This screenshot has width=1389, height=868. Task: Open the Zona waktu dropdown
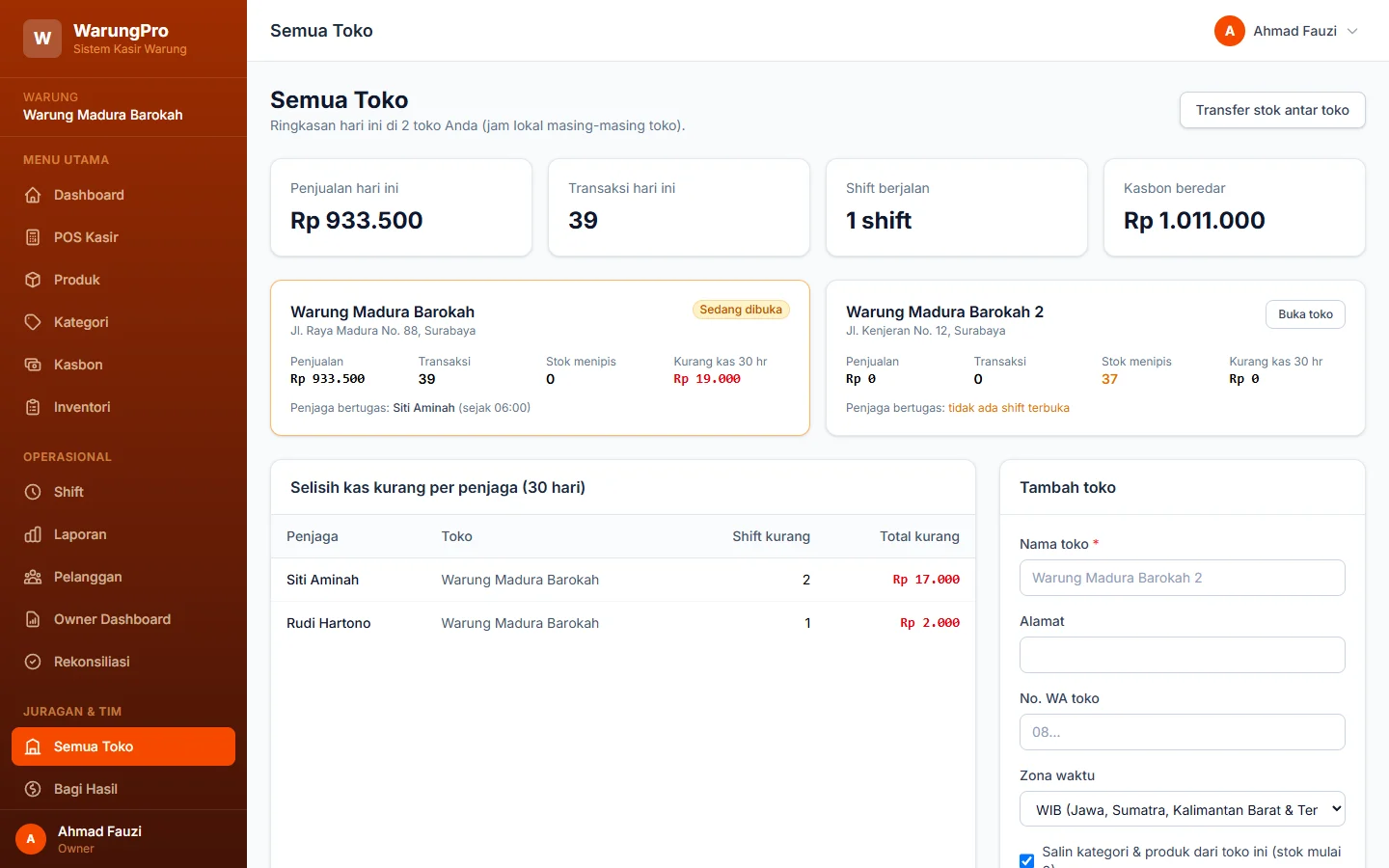point(1183,809)
